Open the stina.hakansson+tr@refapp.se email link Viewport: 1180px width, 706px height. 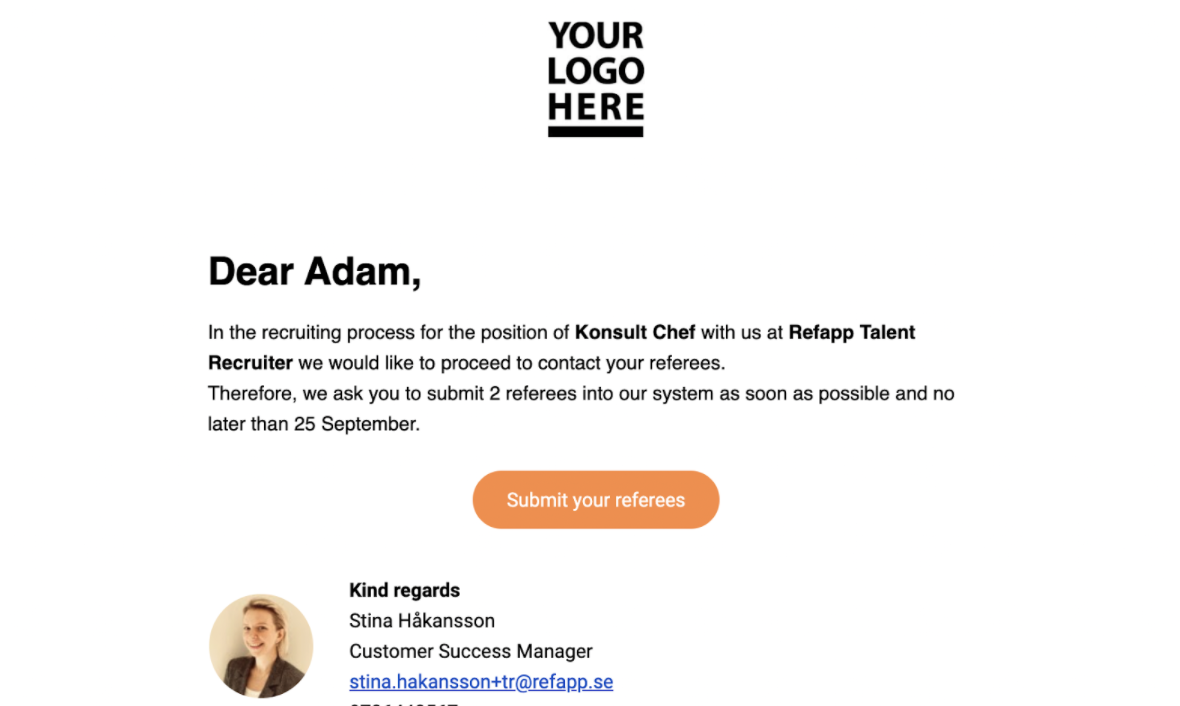481,681
